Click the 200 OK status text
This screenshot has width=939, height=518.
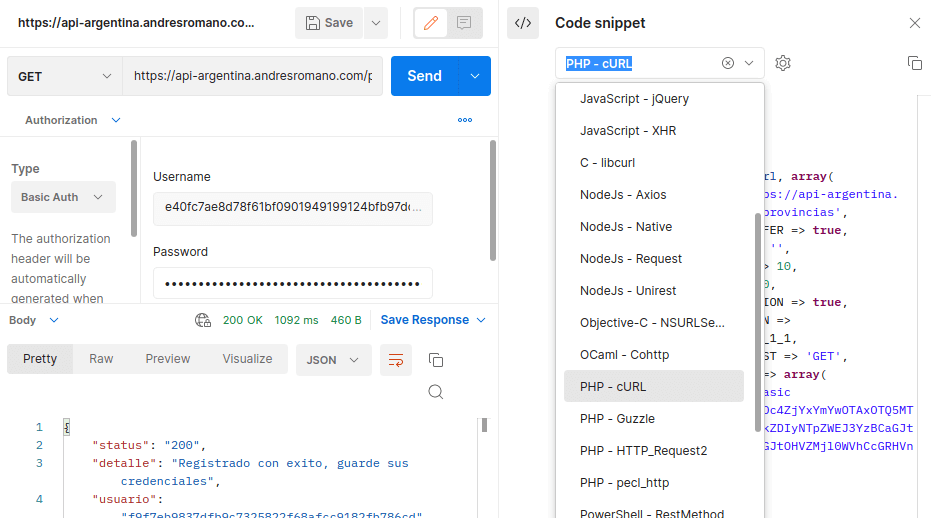243,320
